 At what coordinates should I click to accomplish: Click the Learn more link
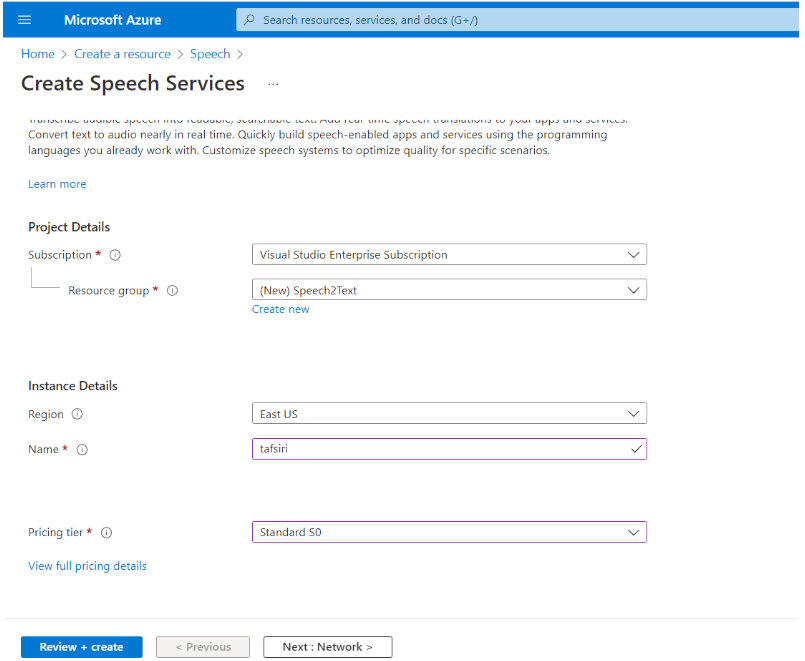pos(57,184)
